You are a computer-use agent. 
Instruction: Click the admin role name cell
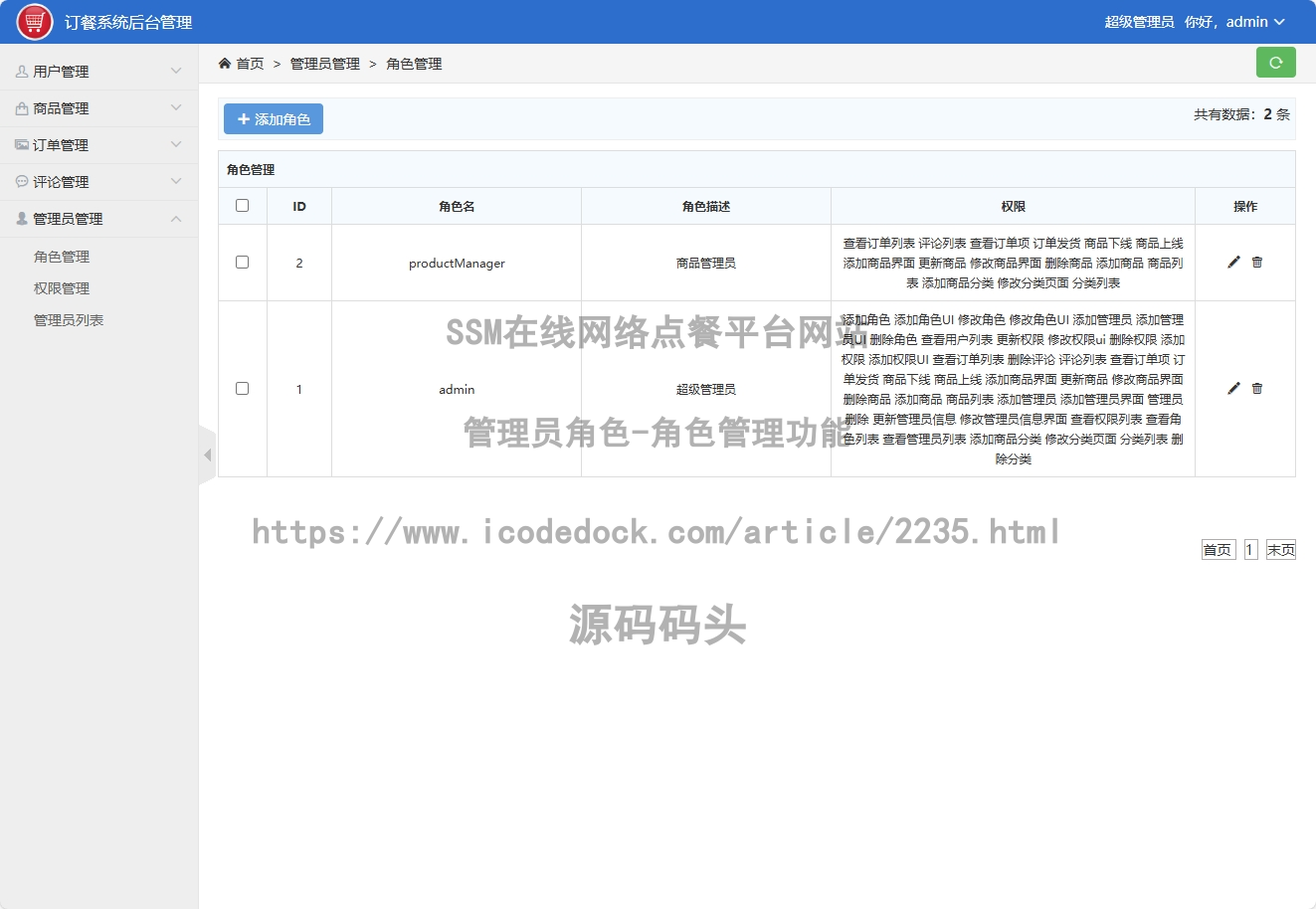coord(457,389)
